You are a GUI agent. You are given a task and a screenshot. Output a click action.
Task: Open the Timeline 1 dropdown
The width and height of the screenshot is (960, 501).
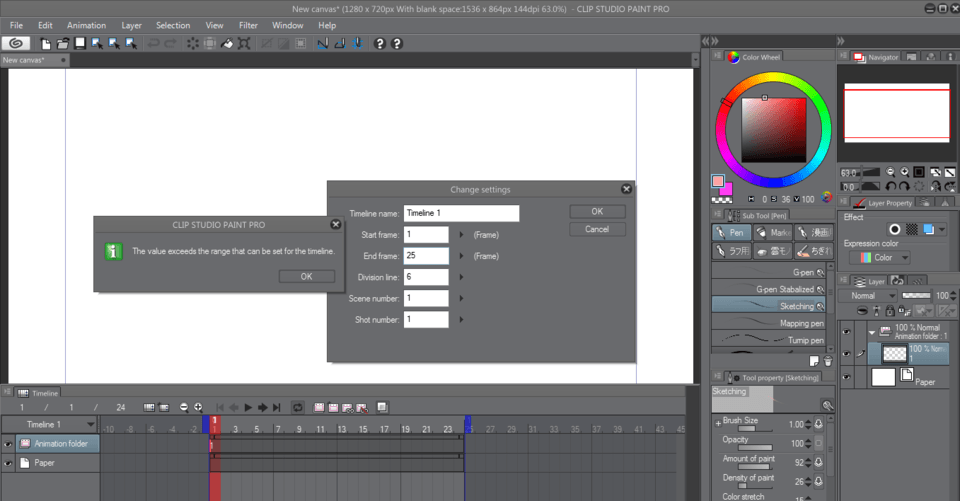pos(91,425)
